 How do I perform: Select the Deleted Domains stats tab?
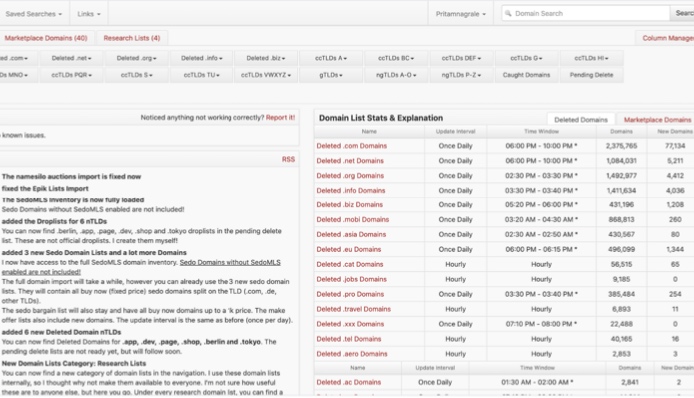coord(581,120)
